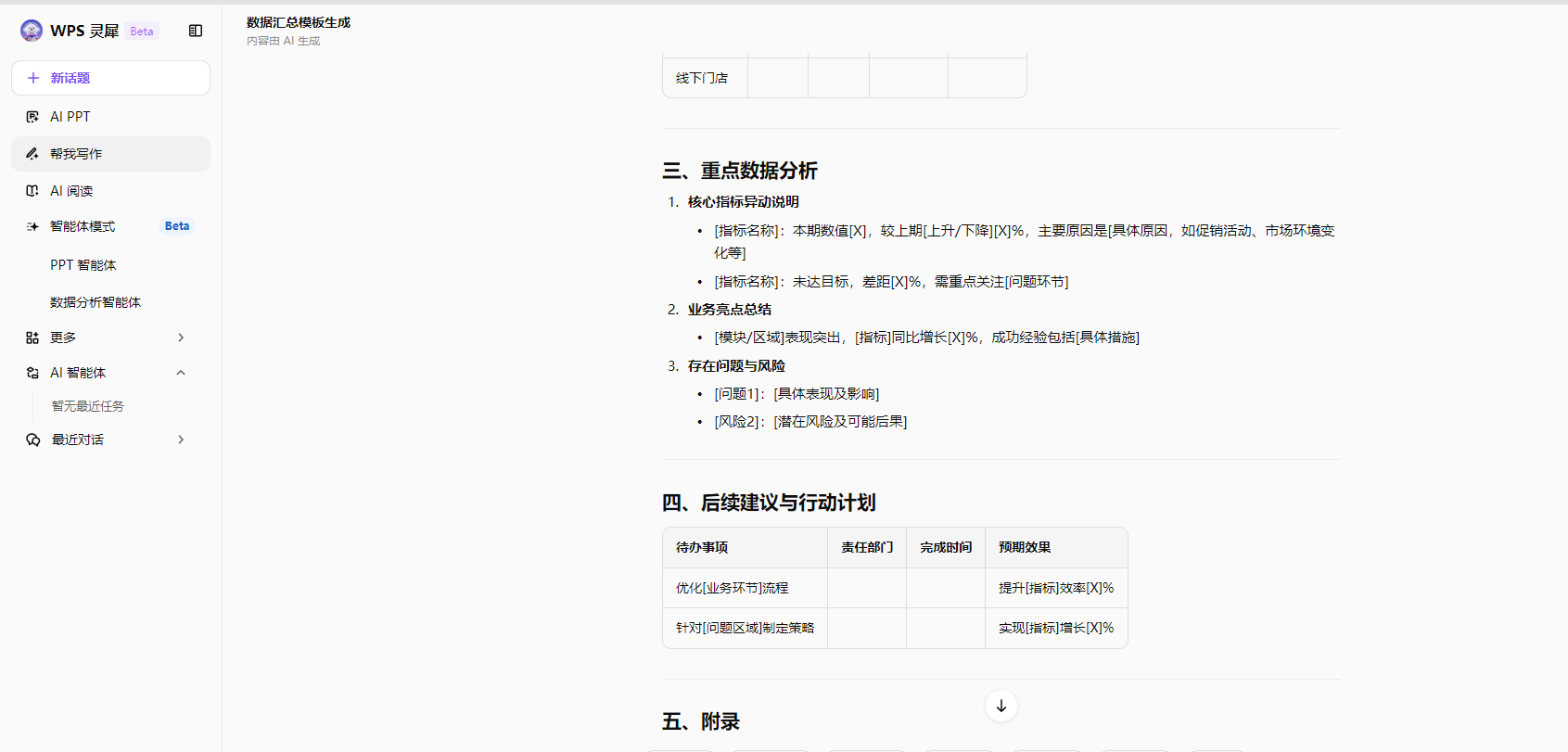Viewport: 1568px width, 752px height.
Task: Expand the 更多 section chevron
Action: click(x=181, y=338)
